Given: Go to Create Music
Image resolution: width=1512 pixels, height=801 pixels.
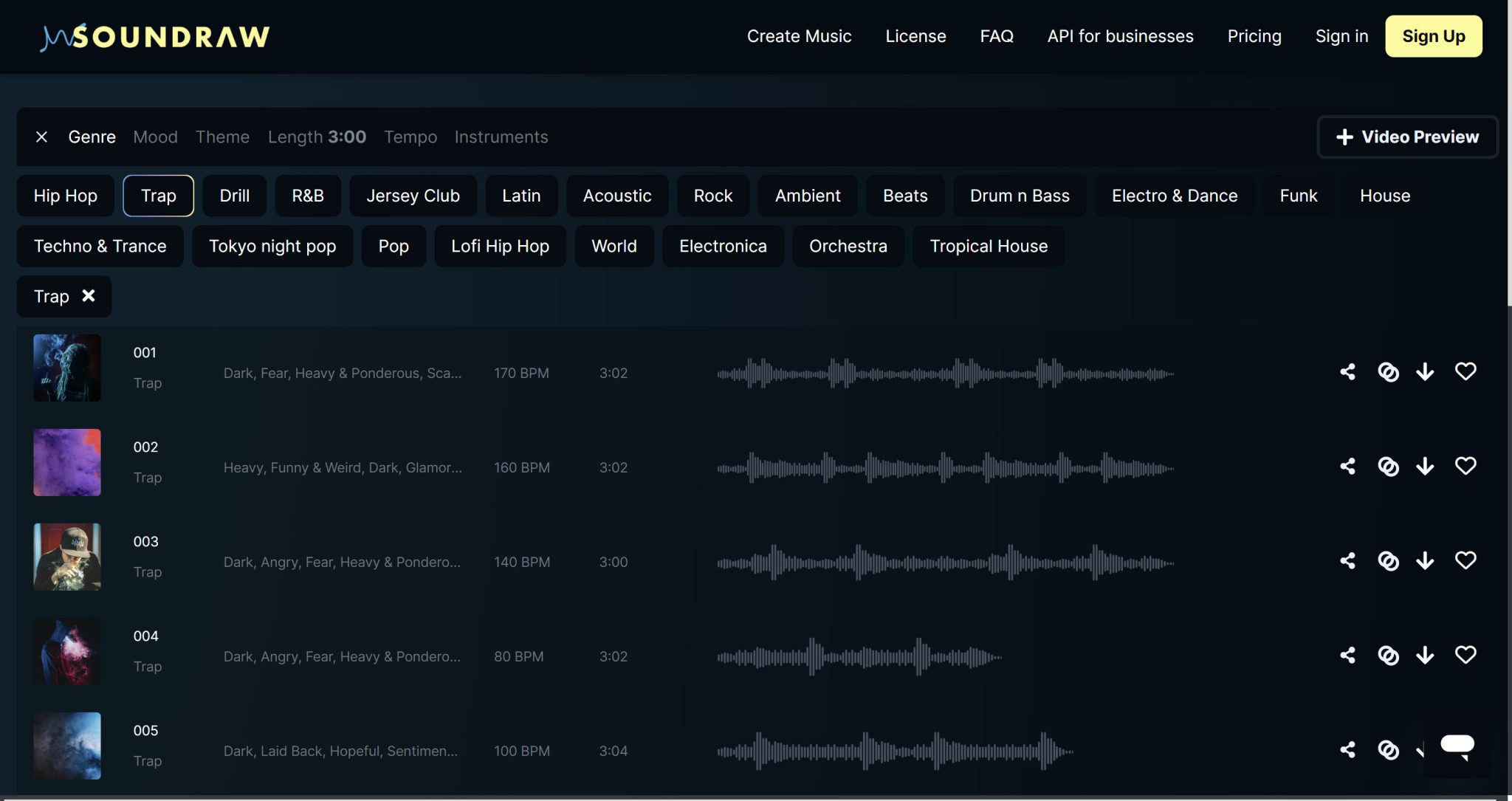Looking at the screenshot, I should click(799, 36).
